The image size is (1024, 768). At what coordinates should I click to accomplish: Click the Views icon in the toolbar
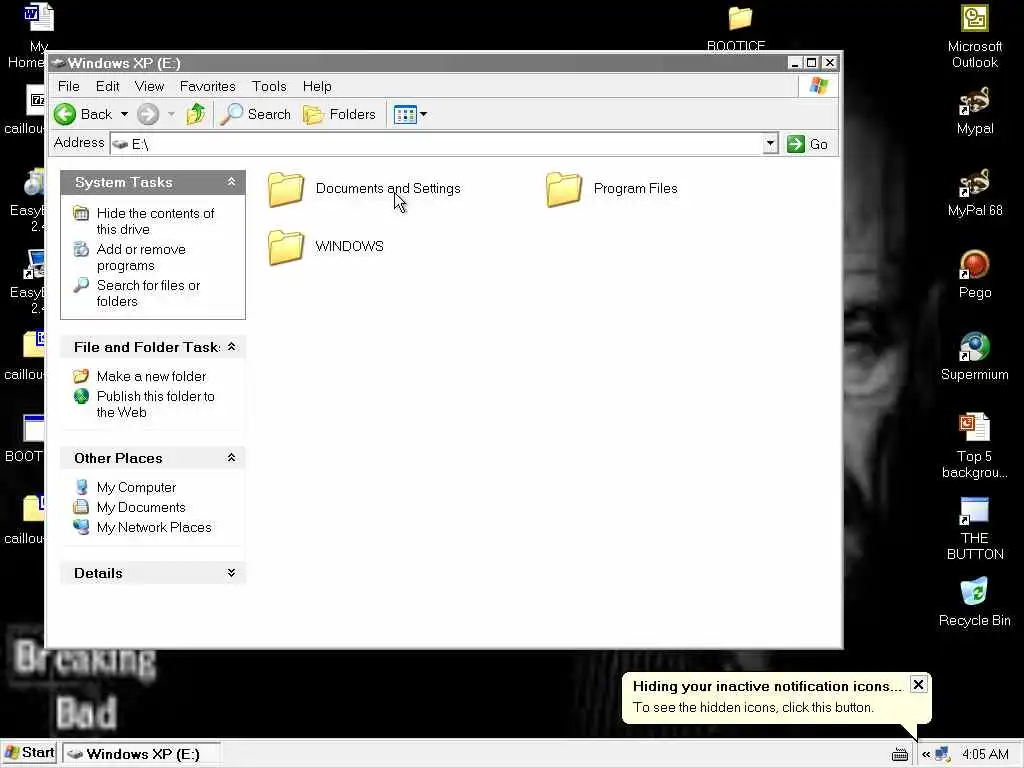[x=405, y=115]
